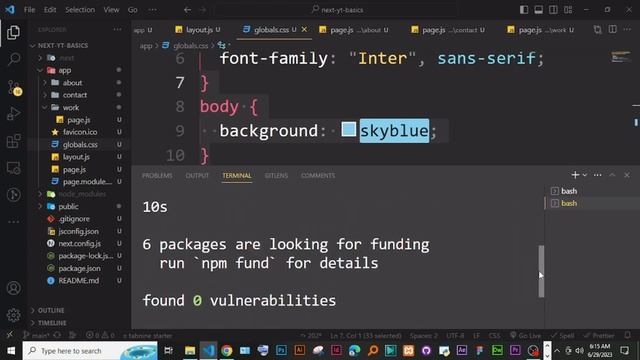Open globals.css in the file tree
Viewport: 640px width, 360px height.
pyautogui.click(x=80, y=144)
